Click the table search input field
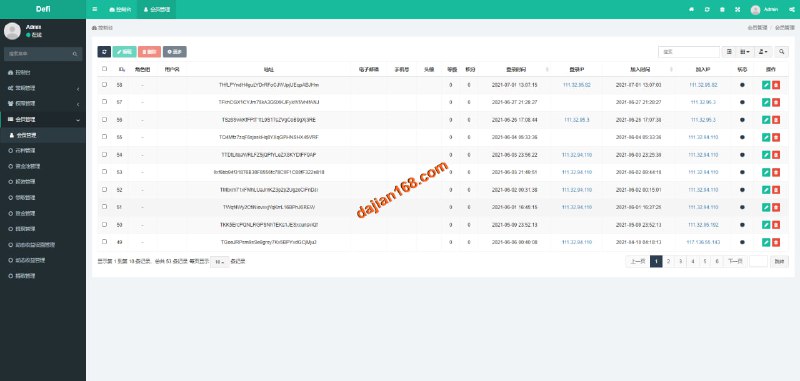This screenshot has height=381, width=800. pos(689,52)
